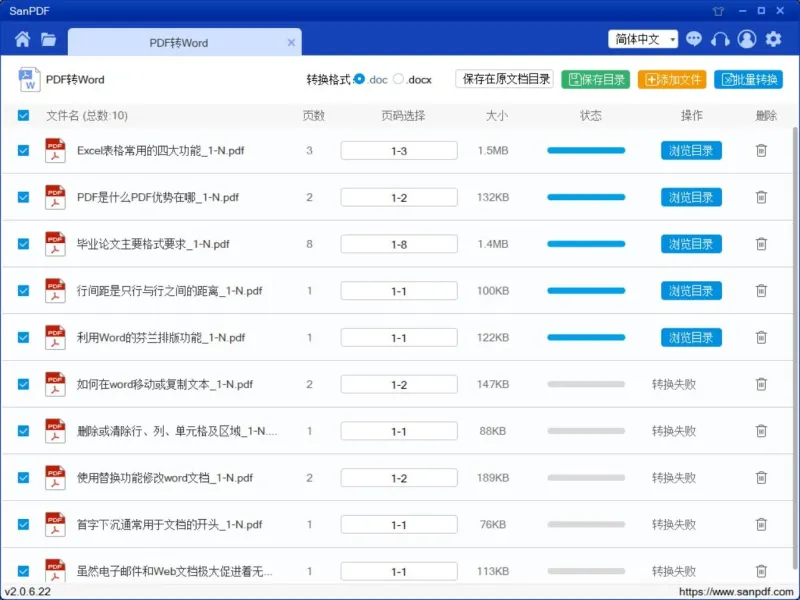Delete the 如何在word移动或复制文本 file via trash icon
This screenshot has height=600, width=800.
tap(761, 384)
